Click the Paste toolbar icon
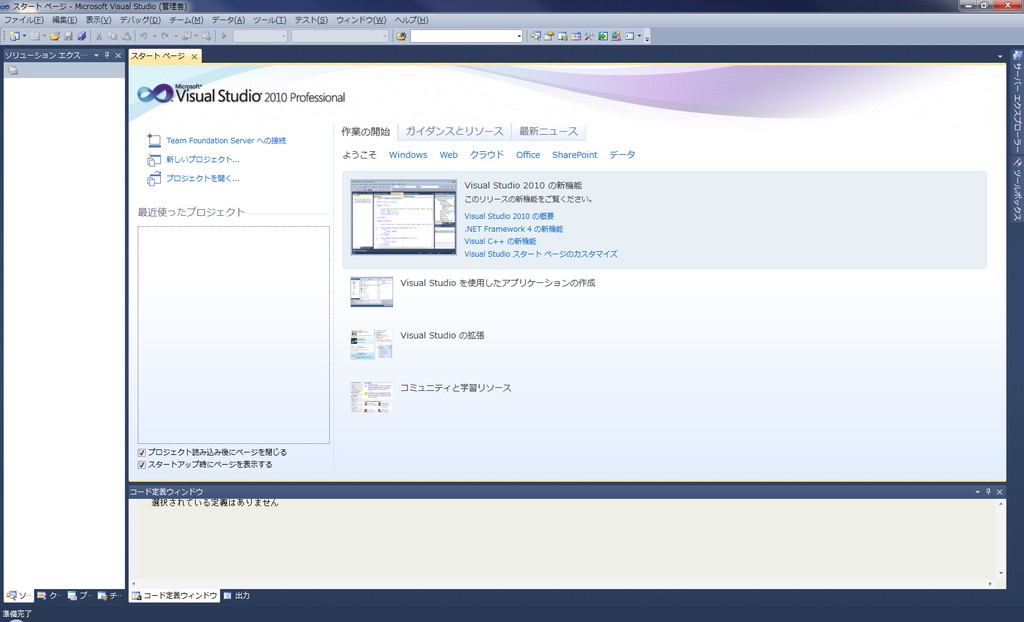The image size is (1024, 622). 127,36
